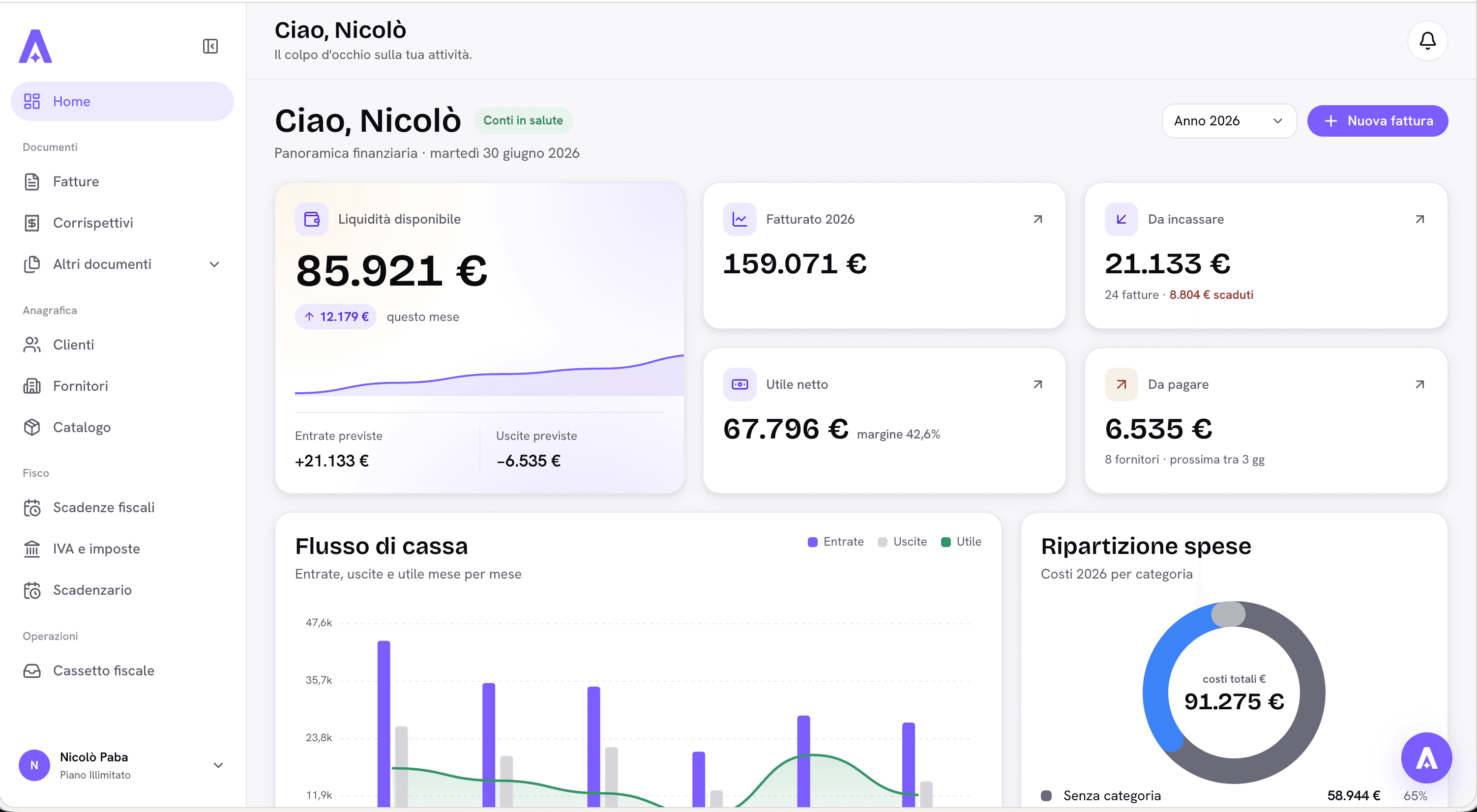Click the wallet icon in Liquidità disponibile
This screenshot has width=1477, height=812.
[311, 219]
